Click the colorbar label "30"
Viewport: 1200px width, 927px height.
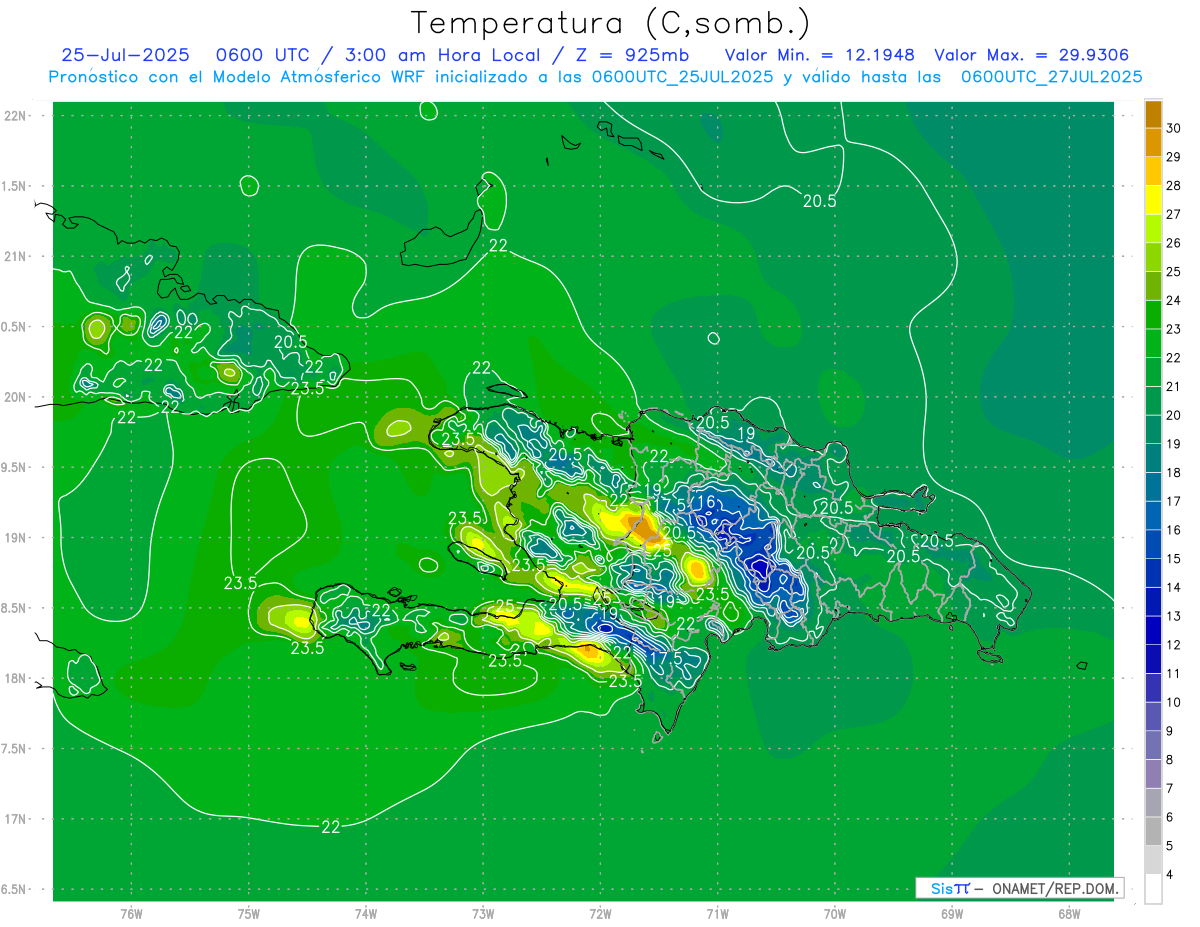(x=1175, y=128)
